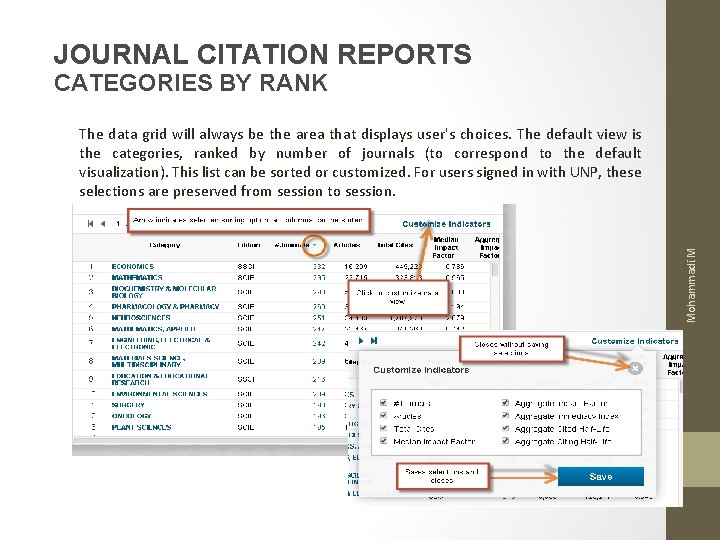This screenshot has width=720, height=540.
Task: Open the MATHEMATICS, APPLIED category
Action: (x=154, y=329)
